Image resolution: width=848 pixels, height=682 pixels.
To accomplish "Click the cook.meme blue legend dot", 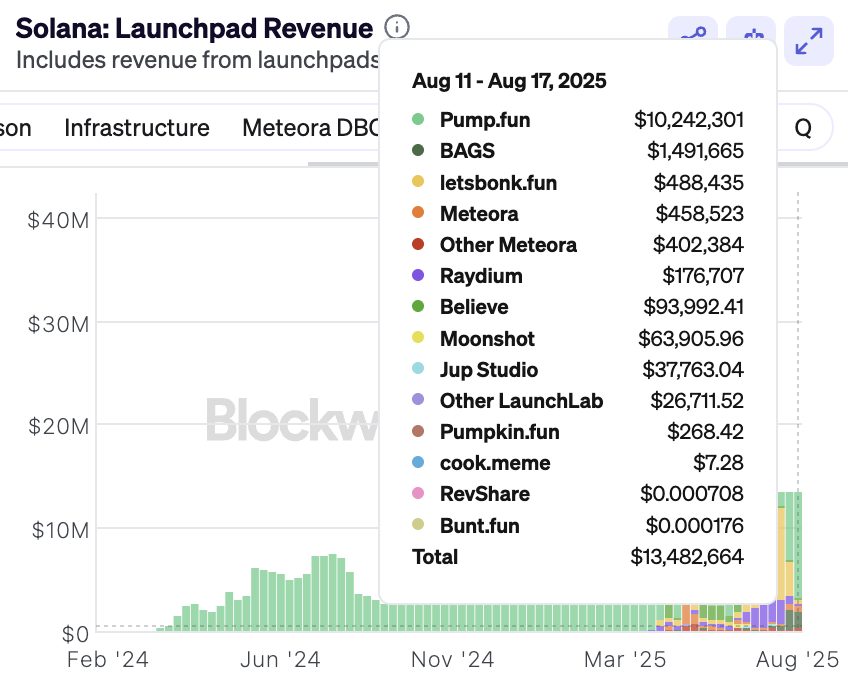I will coord(418,462).
